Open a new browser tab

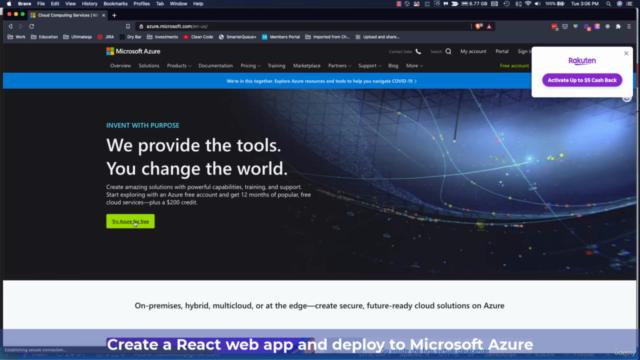114,15
